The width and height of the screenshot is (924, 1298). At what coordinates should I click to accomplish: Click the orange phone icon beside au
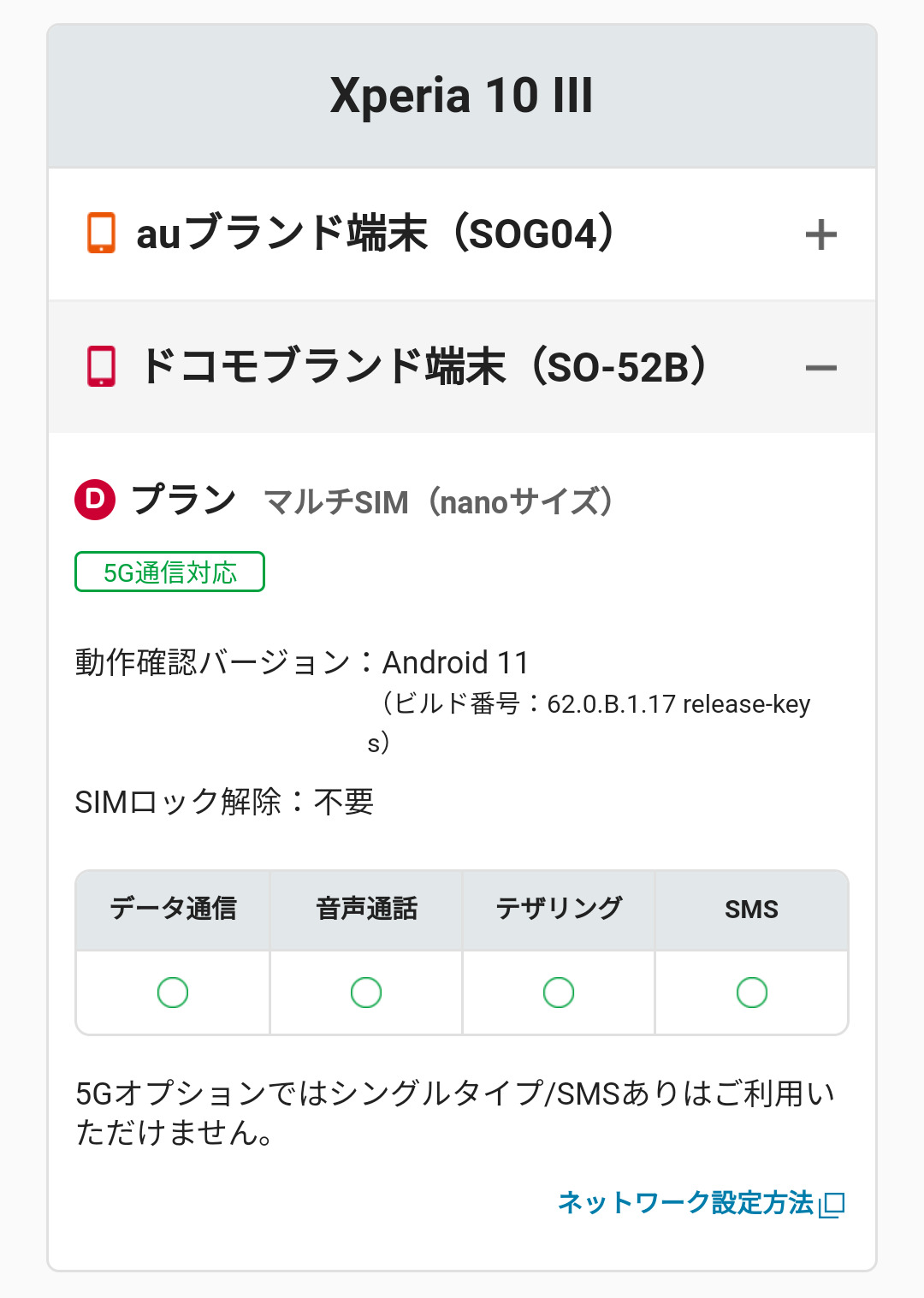tap(101, 233)
